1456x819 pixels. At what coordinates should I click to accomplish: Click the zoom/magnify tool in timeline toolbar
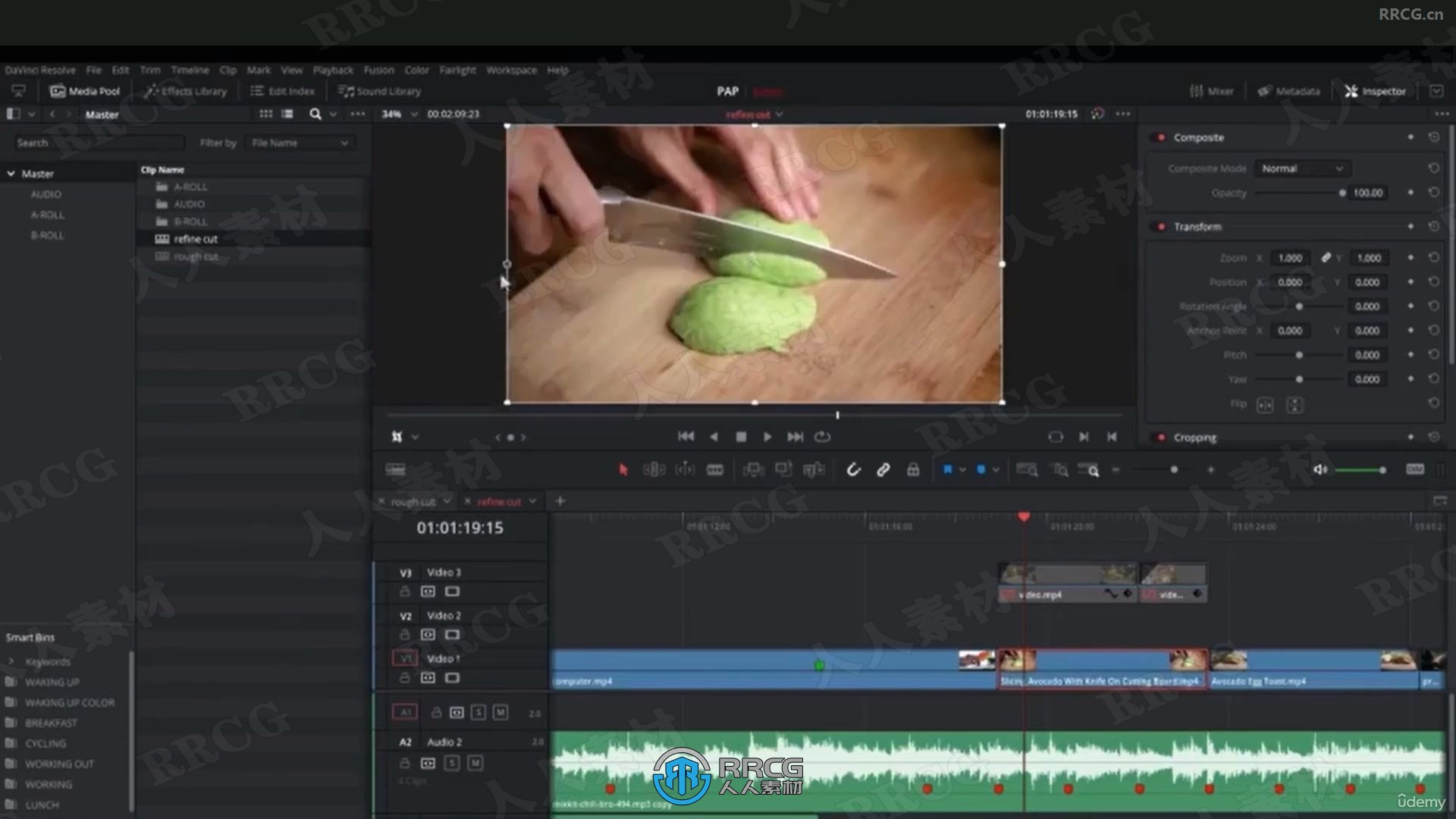[x=1094, y=471]
